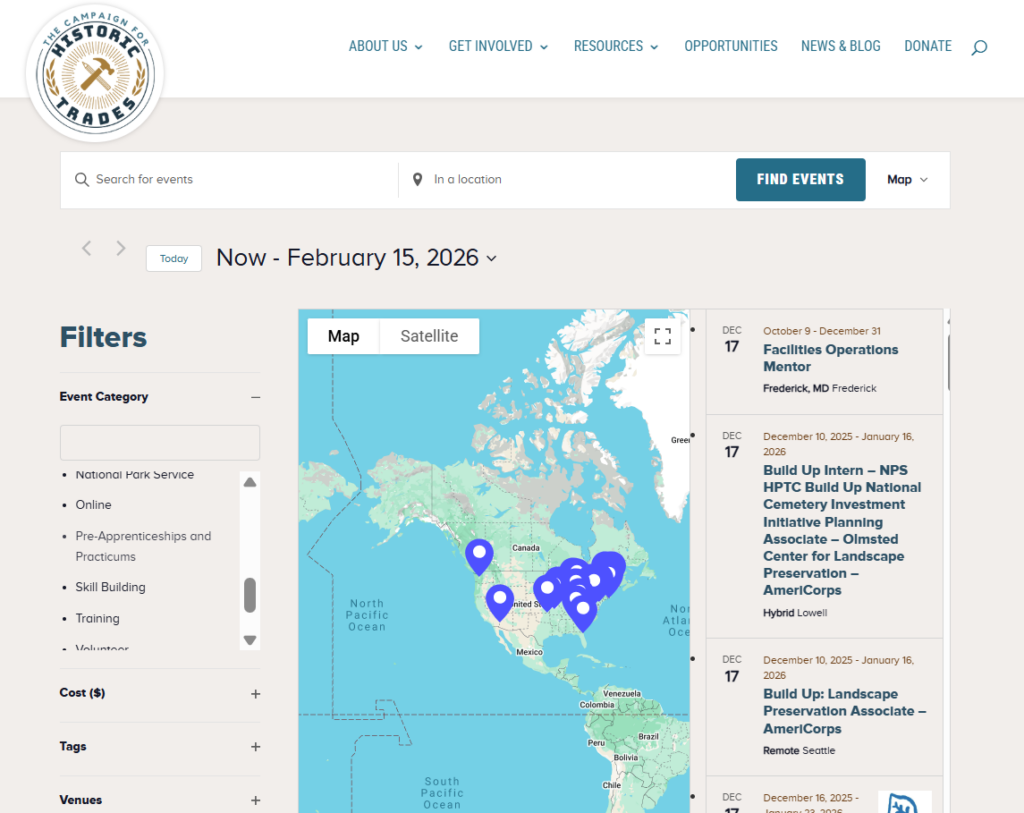This screenshot has width=1024, height=813.
Task: Click the Search for events field
Action: coord(240,180)
